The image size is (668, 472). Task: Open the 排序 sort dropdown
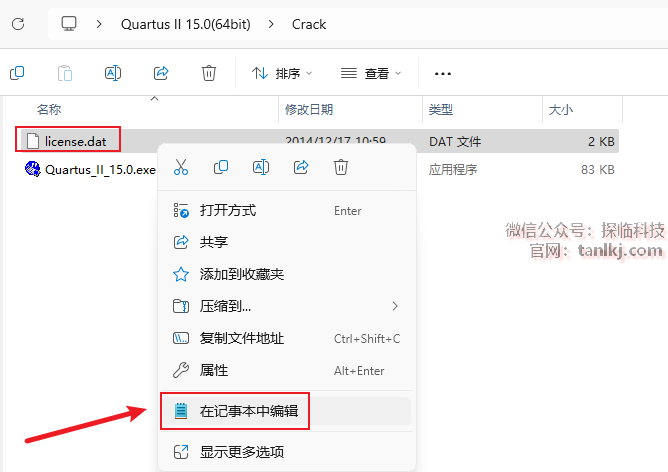click(x=282, y=74)
